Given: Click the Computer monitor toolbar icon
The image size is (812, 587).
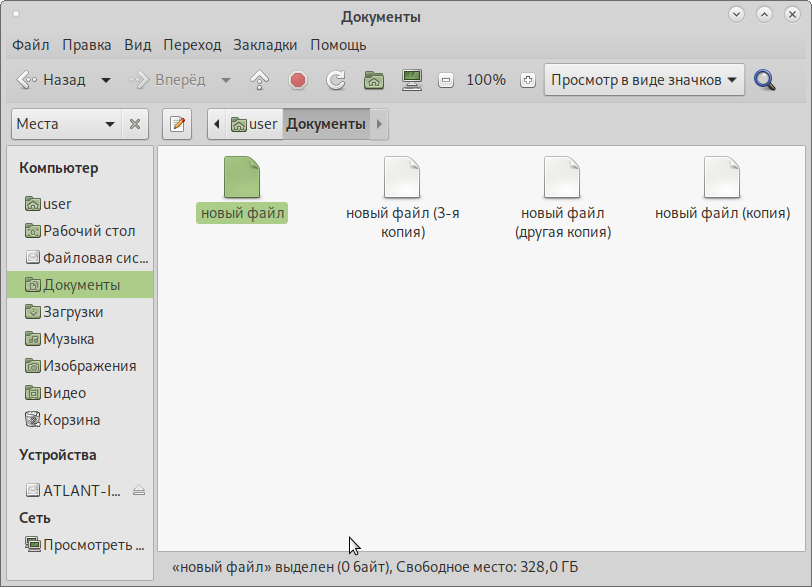Looking at the screenshot, I should point(411,80).
